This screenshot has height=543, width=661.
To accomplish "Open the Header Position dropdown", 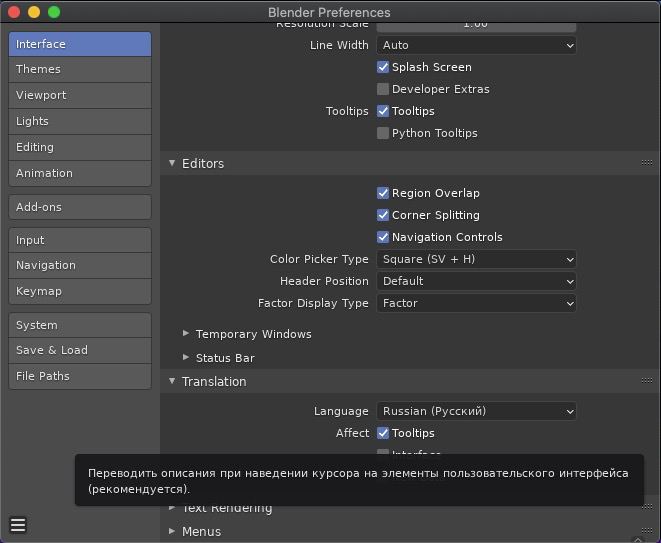I will coord(476,281).
